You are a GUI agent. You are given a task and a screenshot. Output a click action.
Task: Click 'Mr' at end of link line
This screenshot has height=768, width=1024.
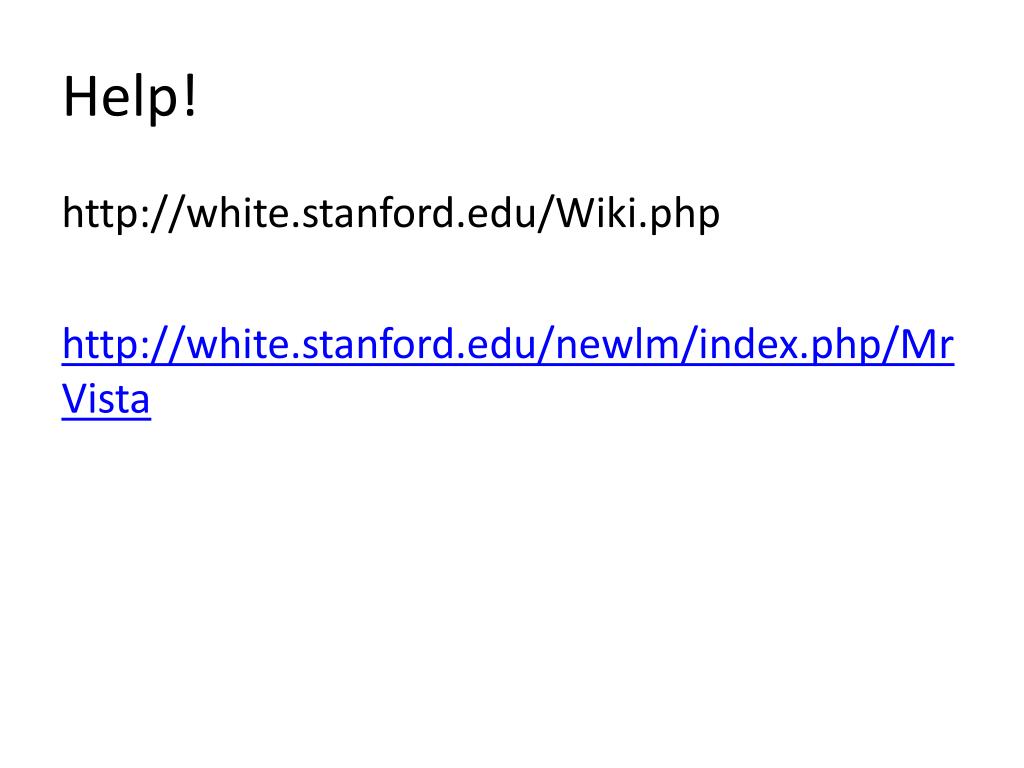click(x=926, y=346)
